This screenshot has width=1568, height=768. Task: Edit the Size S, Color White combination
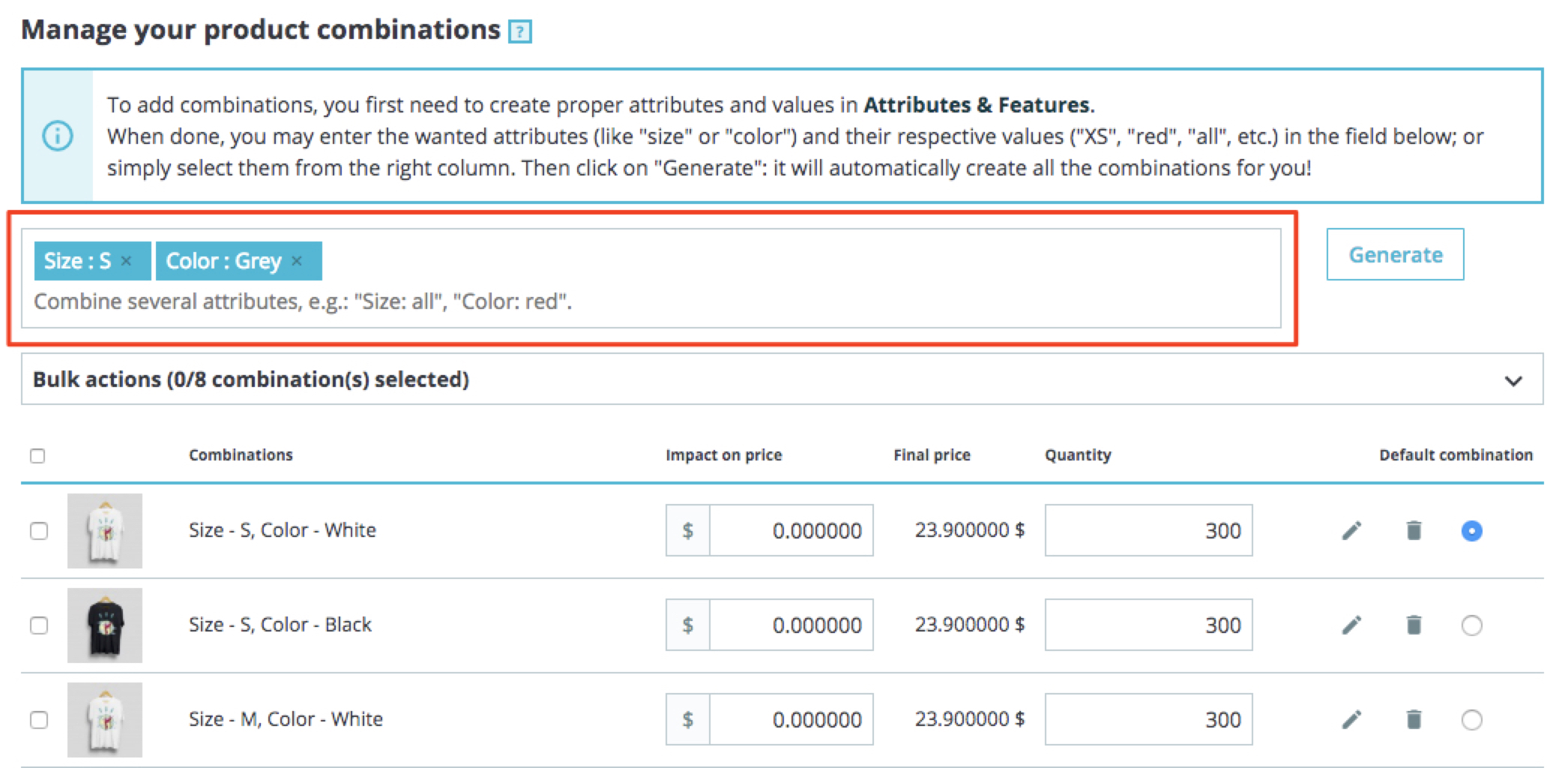tap(1351, 531)
